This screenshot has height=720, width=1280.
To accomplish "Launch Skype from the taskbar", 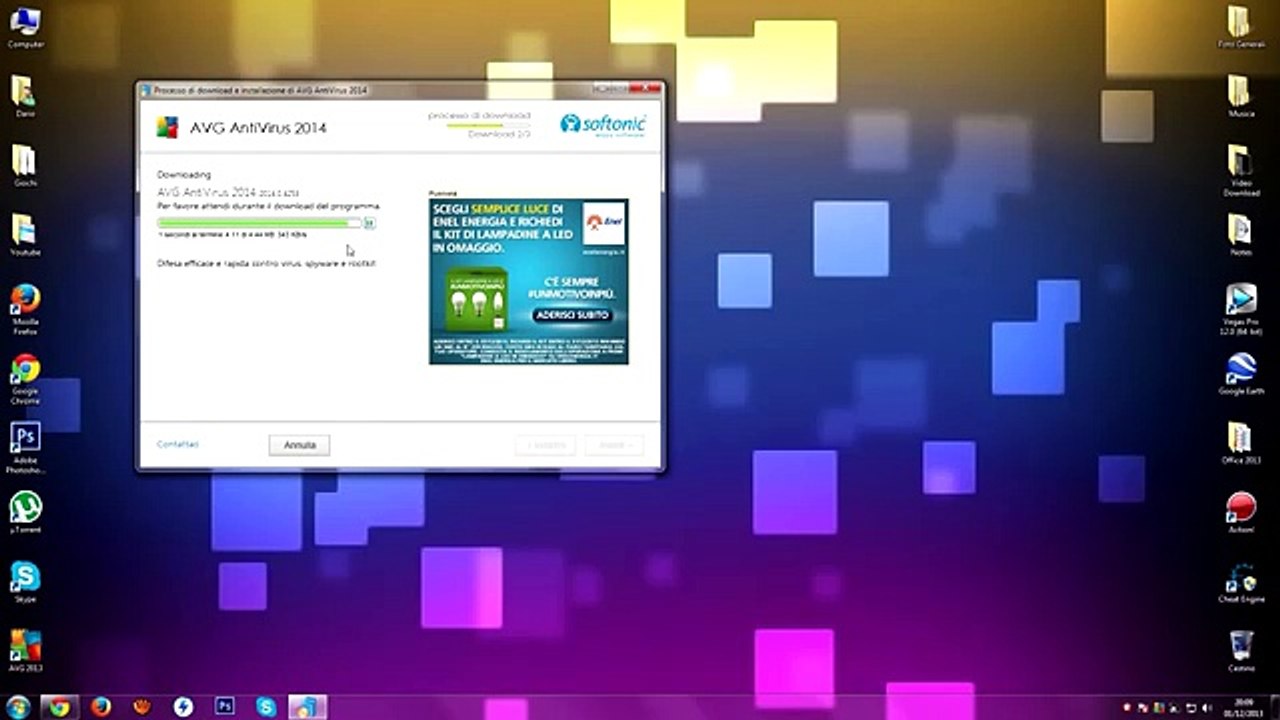I will (266, 707).
